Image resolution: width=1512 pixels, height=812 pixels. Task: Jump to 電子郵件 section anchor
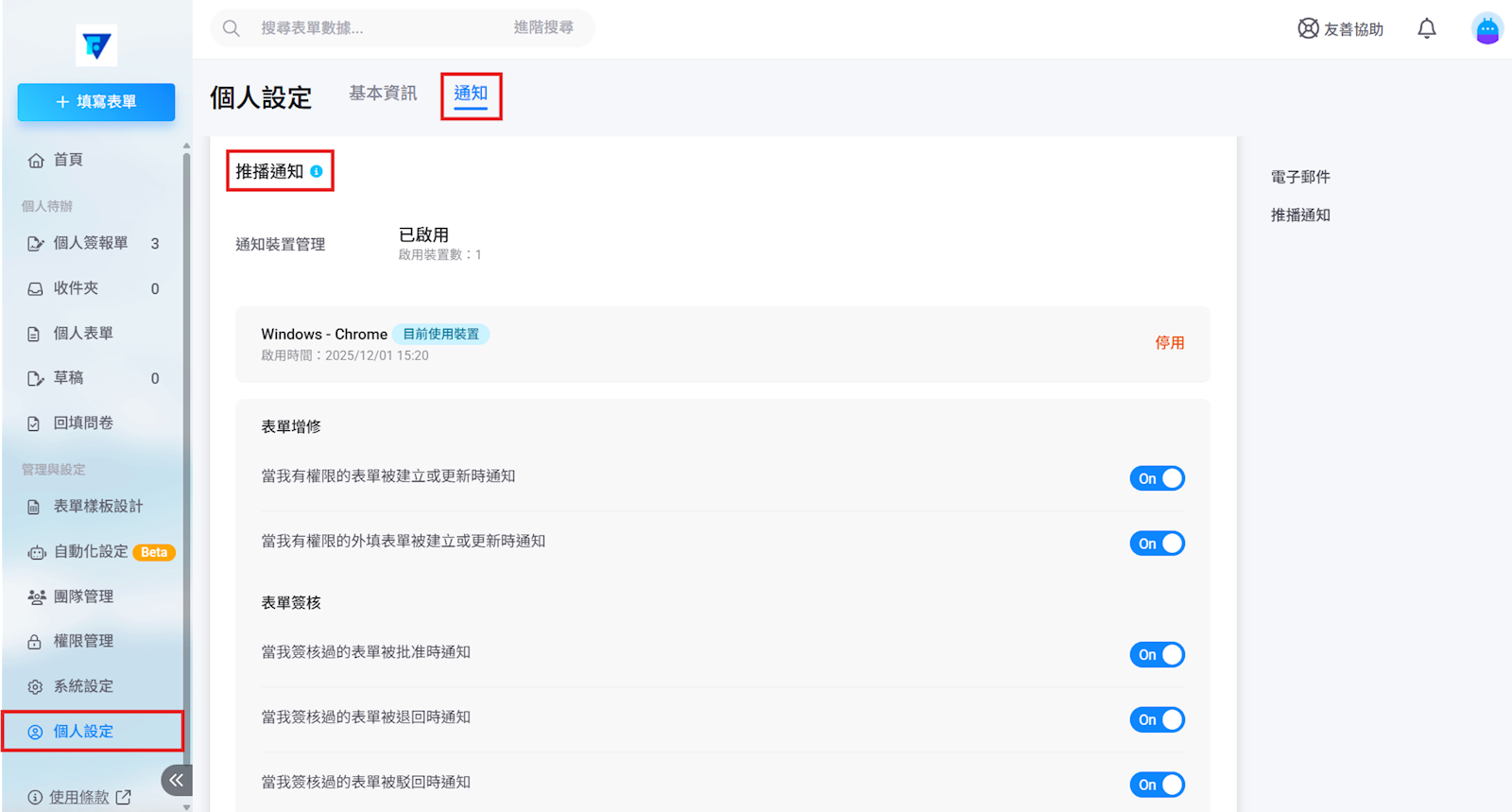pyautogui.click(x=1300, y=177)
